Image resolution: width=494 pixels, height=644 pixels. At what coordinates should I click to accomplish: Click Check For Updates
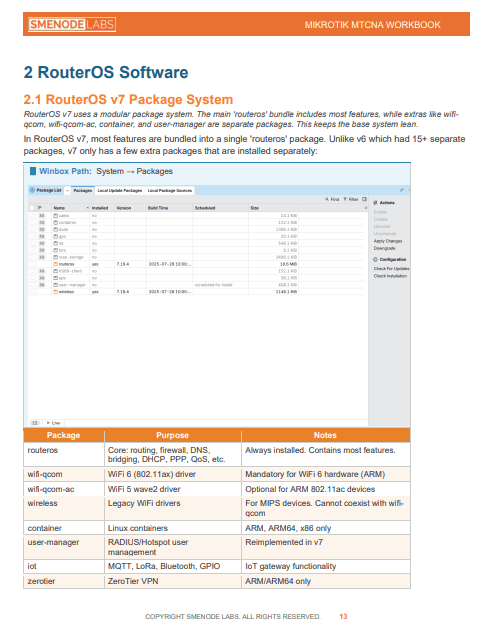(x=391, y=269)
